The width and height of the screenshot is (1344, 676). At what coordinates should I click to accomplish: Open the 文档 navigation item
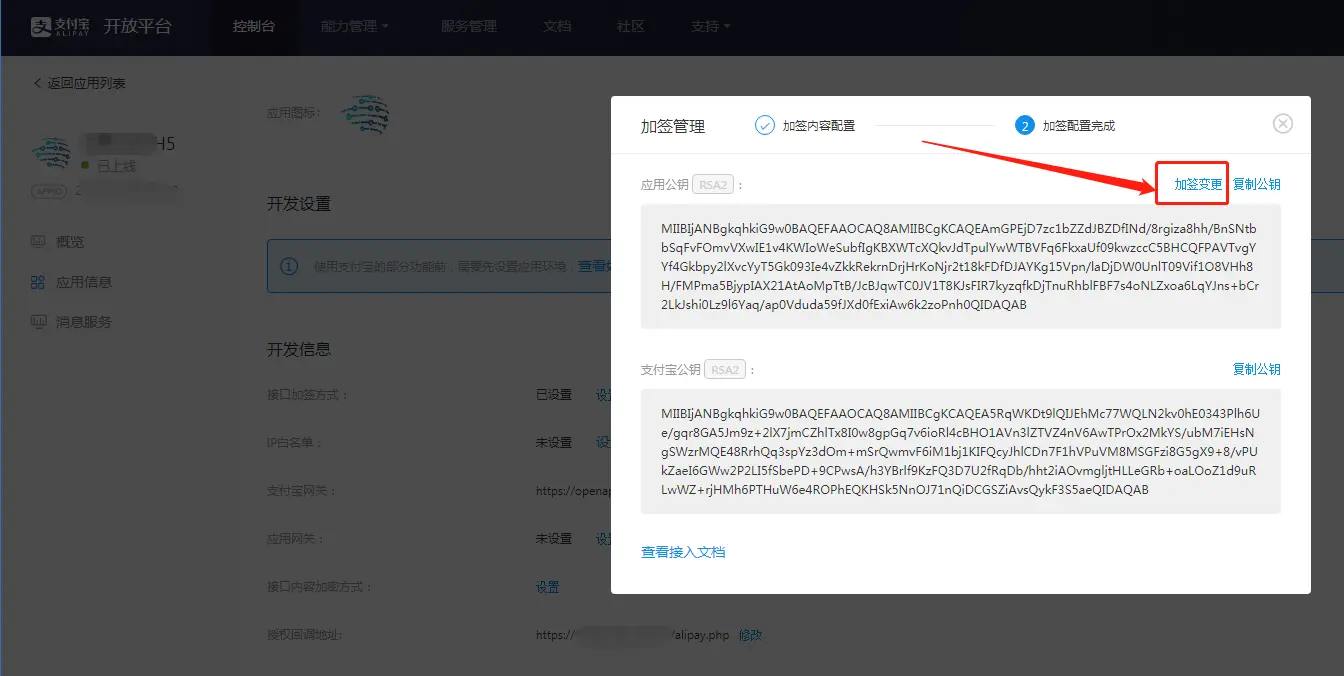[557, 27]
